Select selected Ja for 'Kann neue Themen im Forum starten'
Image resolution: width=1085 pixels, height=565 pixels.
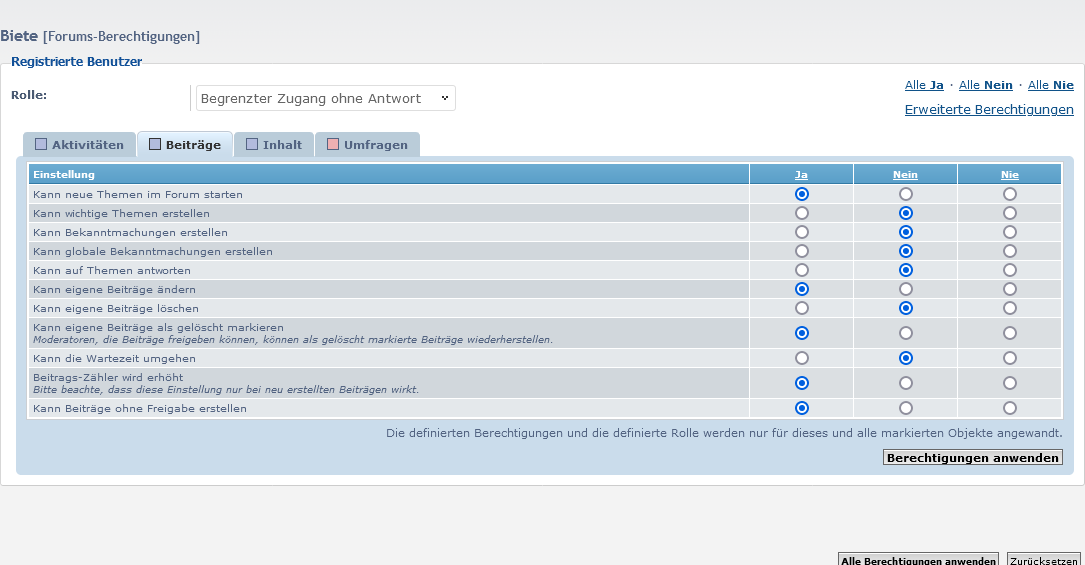(x=801, y=194)
